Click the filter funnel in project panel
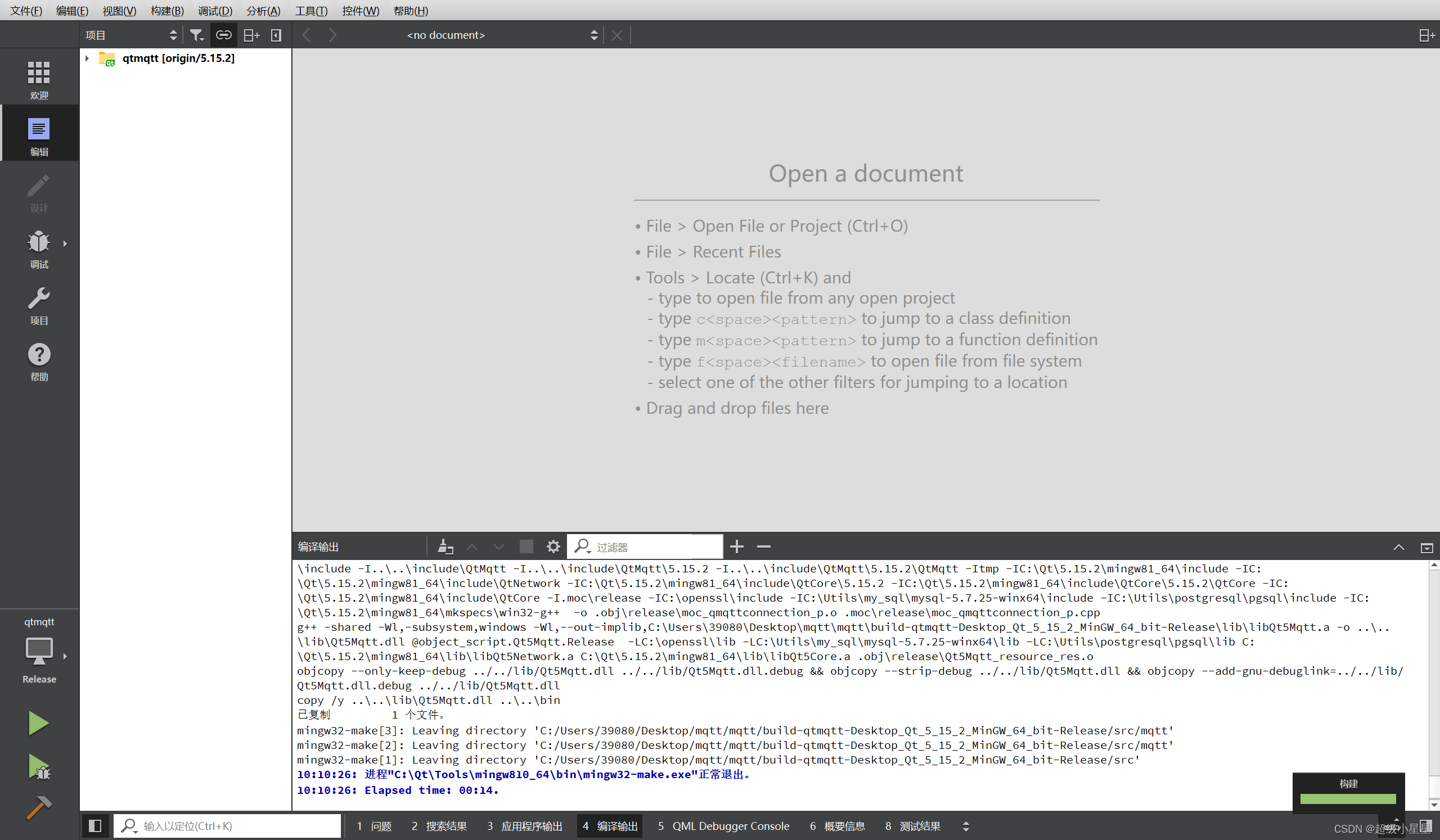 tap(196, 35)
